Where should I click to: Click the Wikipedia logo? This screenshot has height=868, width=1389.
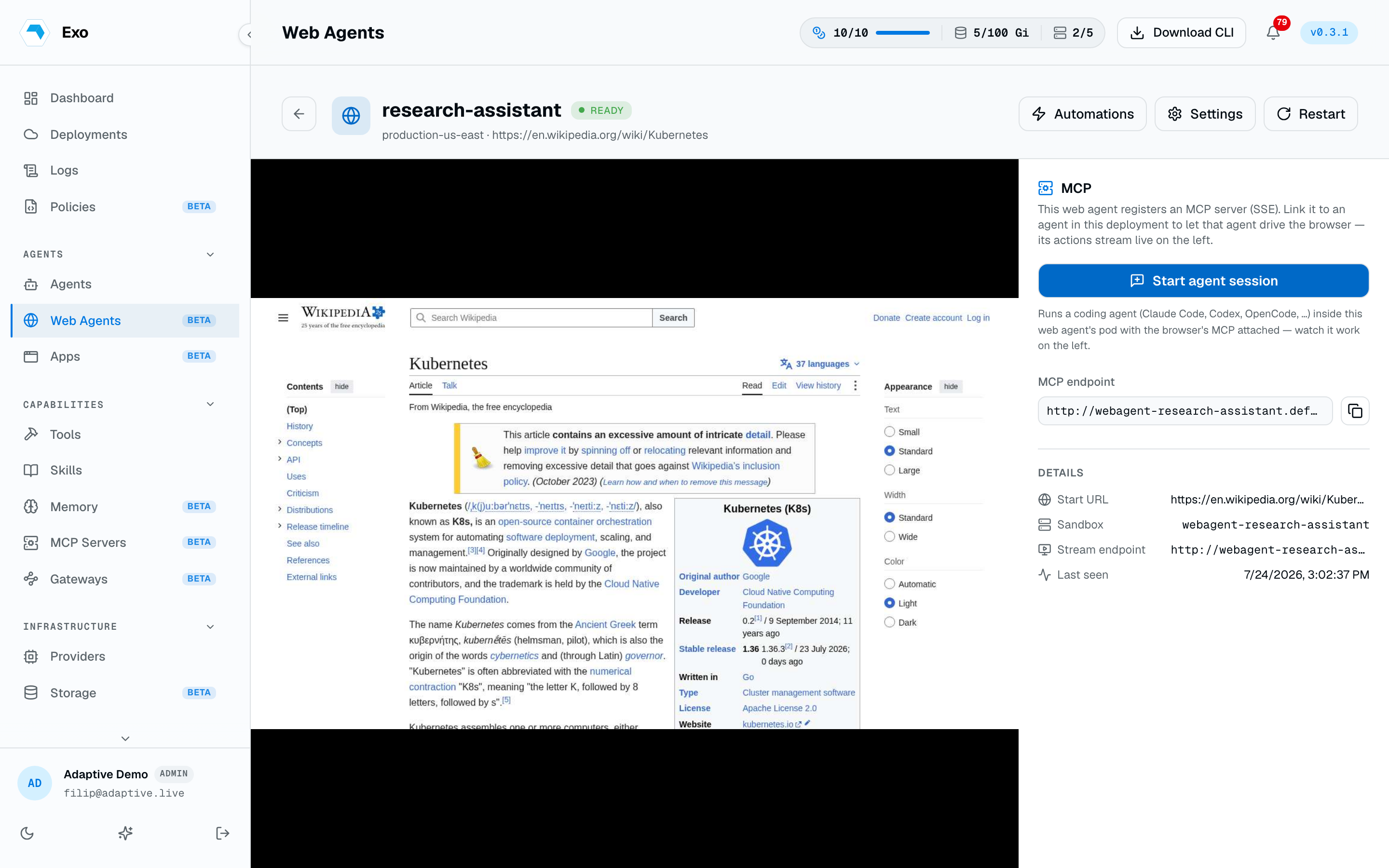pyautogui.click(x=342, y=317)
